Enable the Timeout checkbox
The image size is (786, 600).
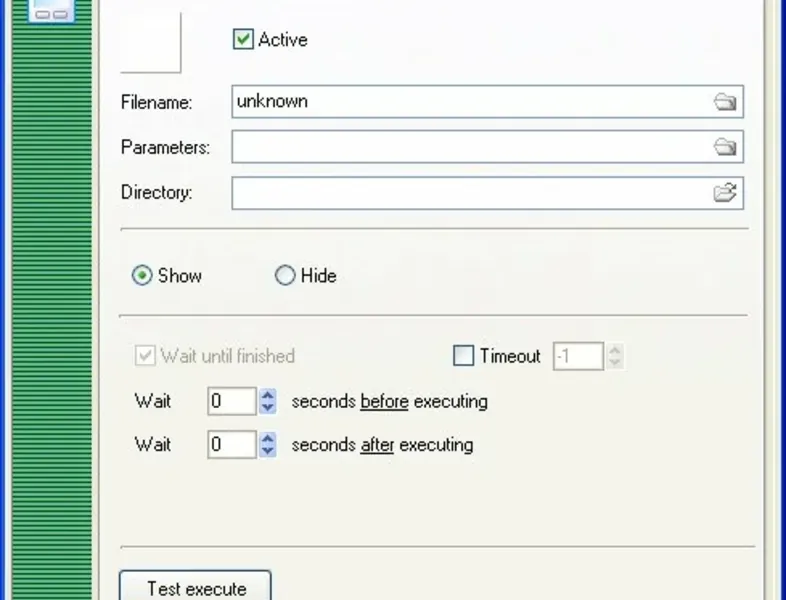point(464,356)
